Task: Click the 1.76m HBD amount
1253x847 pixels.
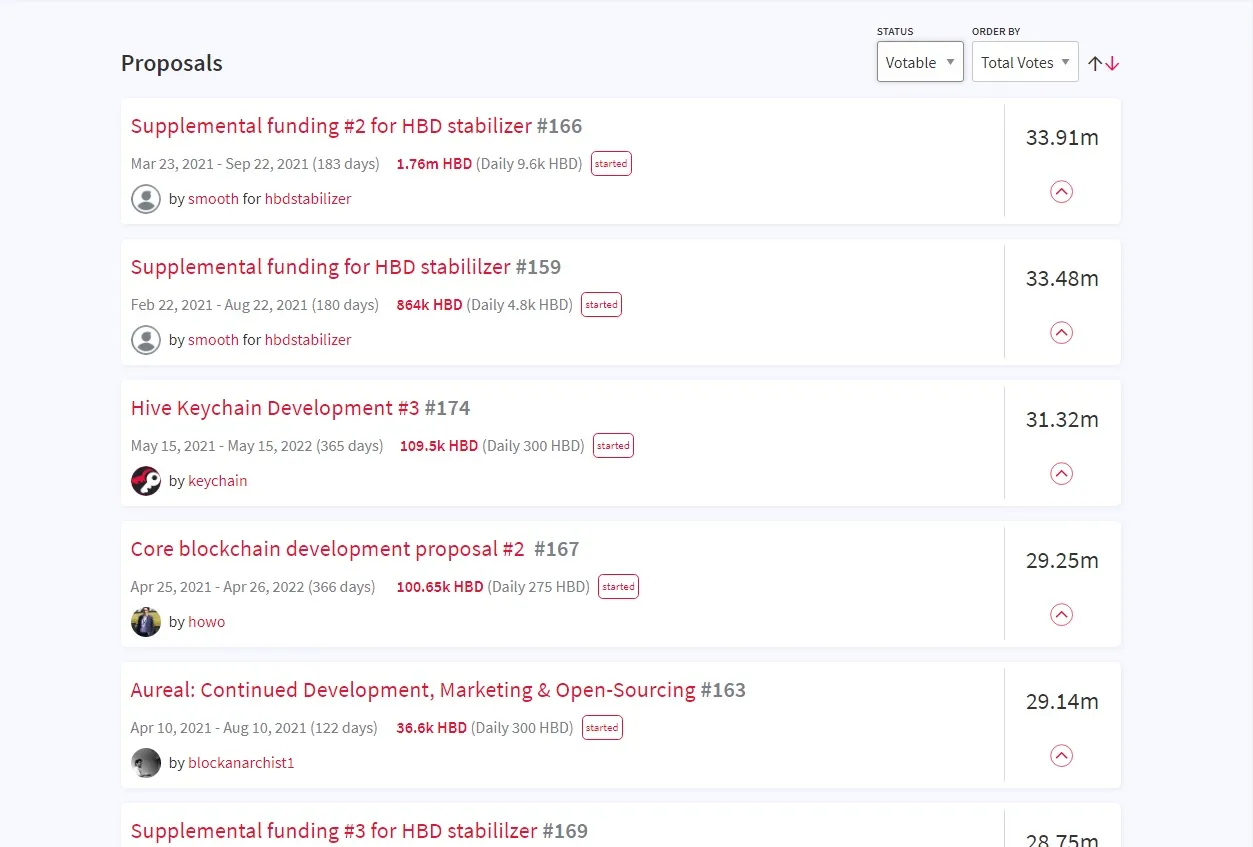Action: coord(434,164)
